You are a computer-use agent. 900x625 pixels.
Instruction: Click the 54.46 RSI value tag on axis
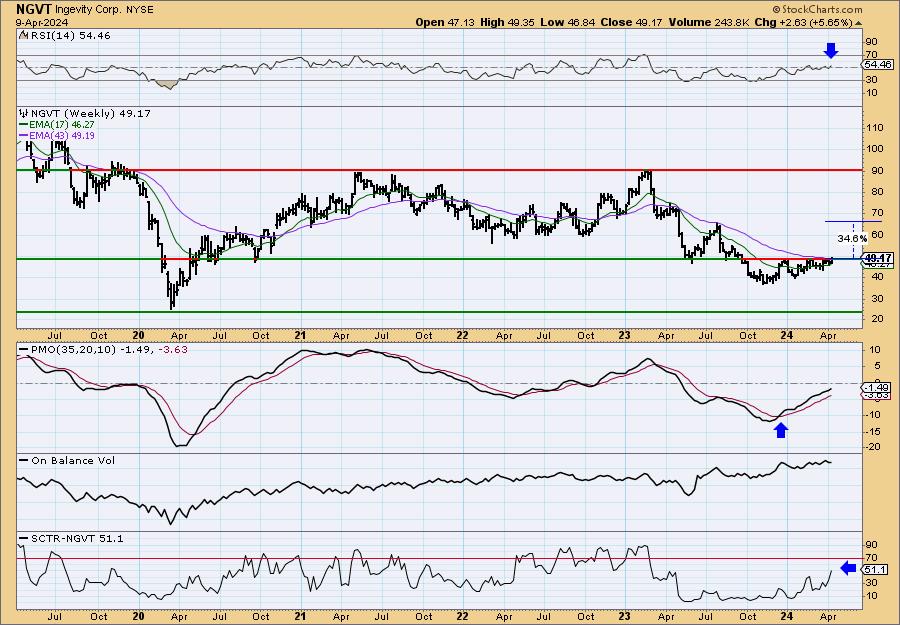878,65
